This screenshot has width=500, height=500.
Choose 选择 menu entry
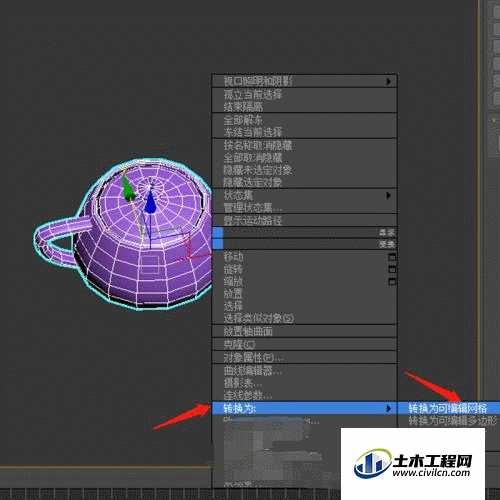point(304,306)
